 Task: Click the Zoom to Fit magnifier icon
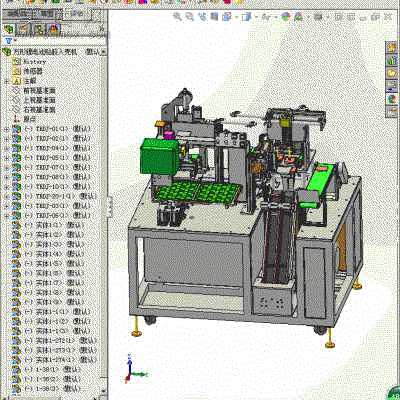(177, 17)
